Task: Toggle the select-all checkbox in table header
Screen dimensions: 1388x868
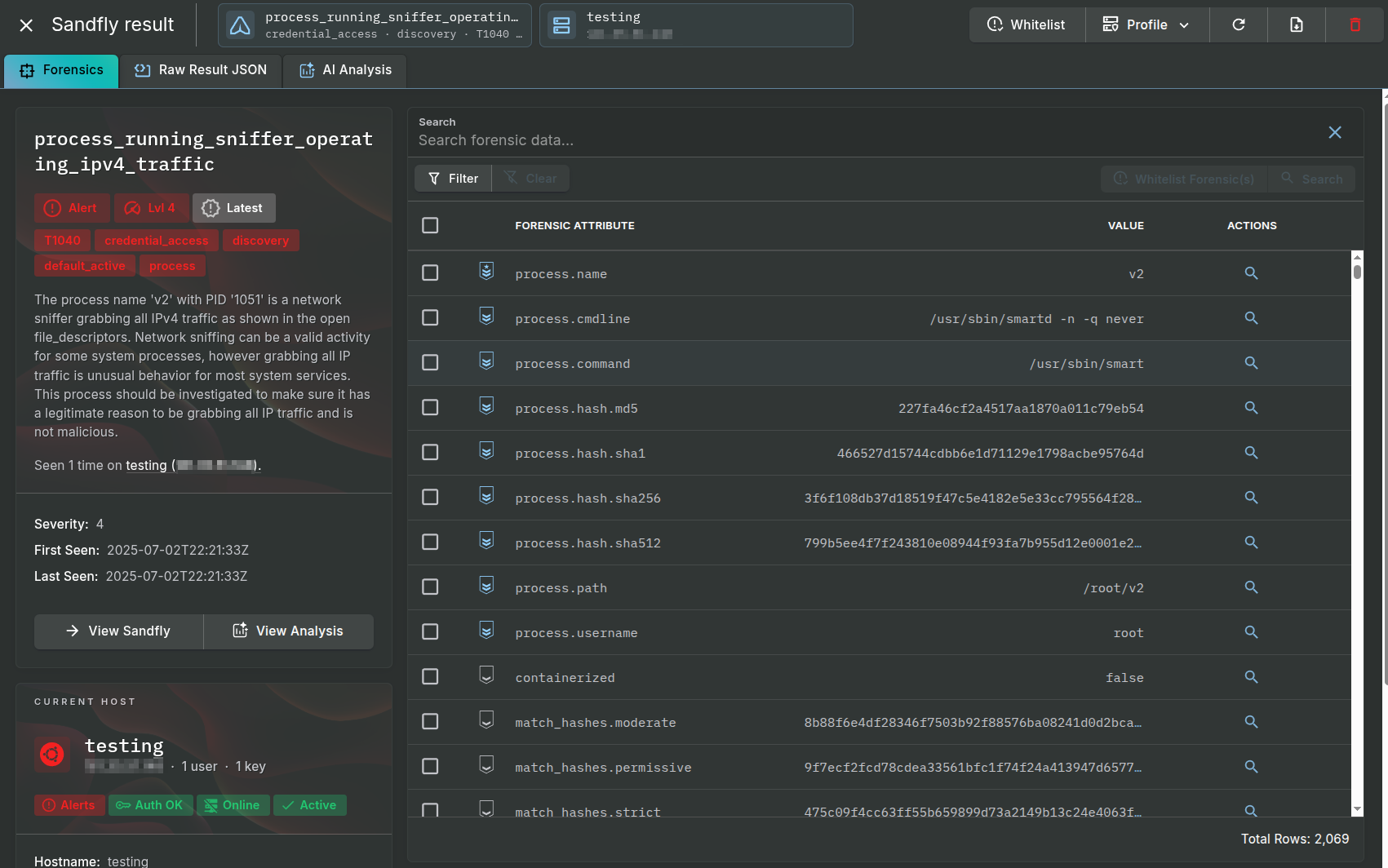Action: pos(430,225)
